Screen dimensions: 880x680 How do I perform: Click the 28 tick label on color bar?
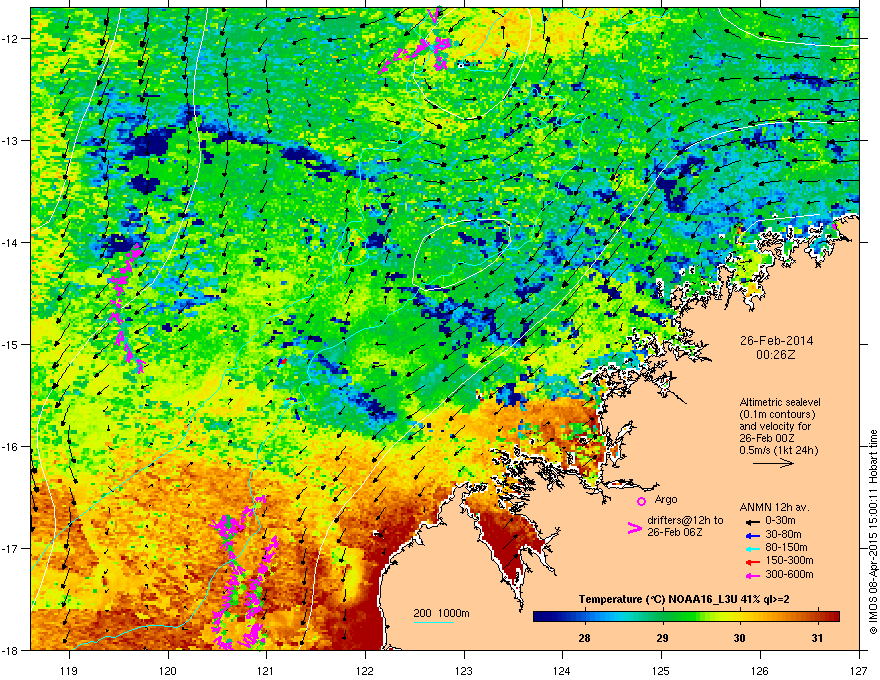(584, 638)
